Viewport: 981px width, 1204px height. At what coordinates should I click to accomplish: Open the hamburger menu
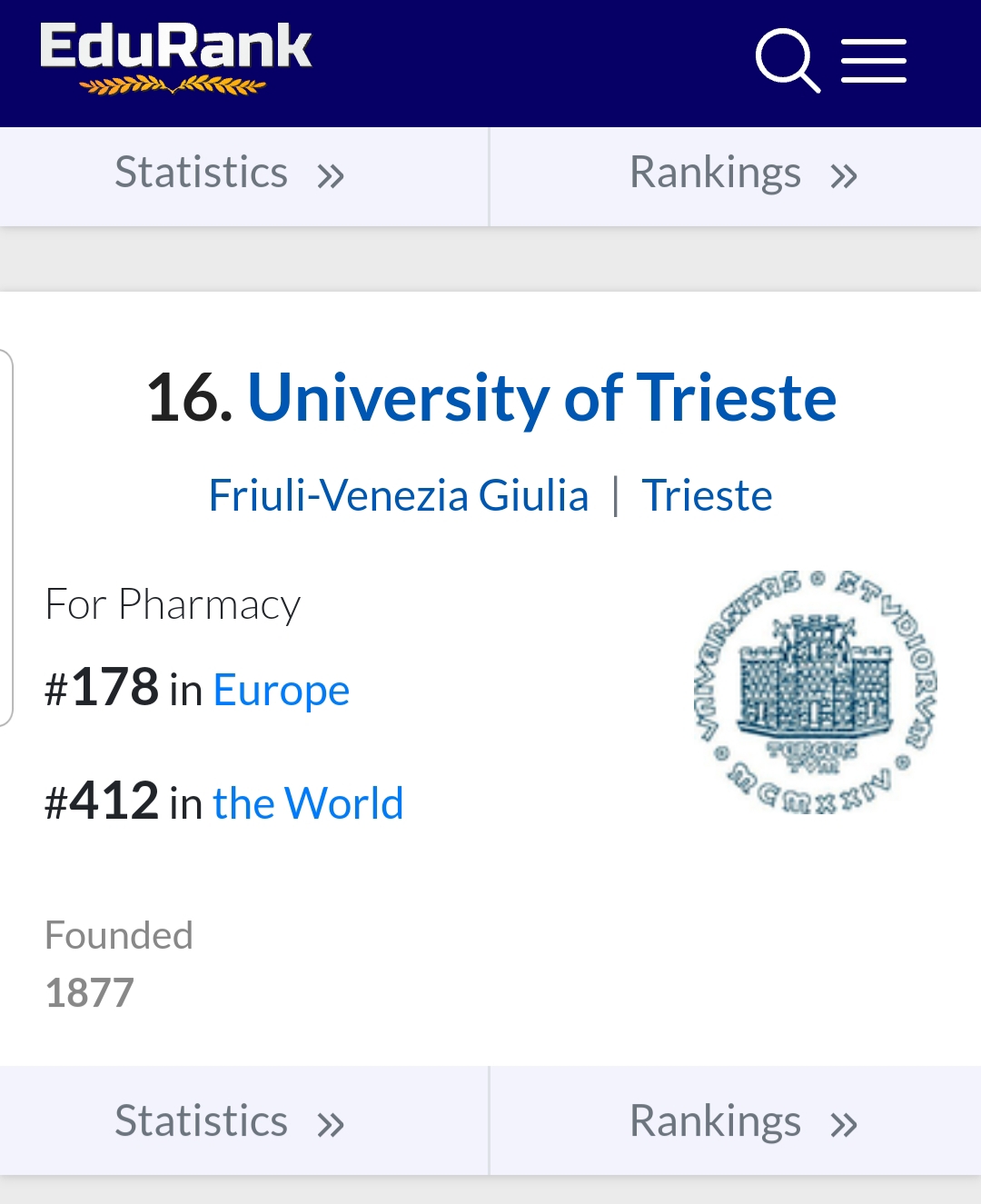874,61
